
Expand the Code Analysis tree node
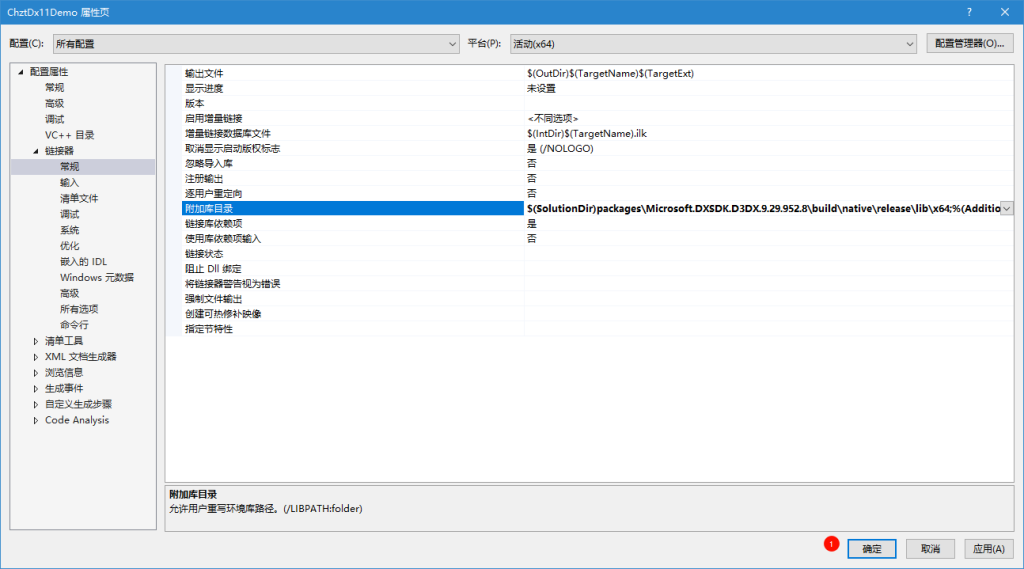[36, 420]
